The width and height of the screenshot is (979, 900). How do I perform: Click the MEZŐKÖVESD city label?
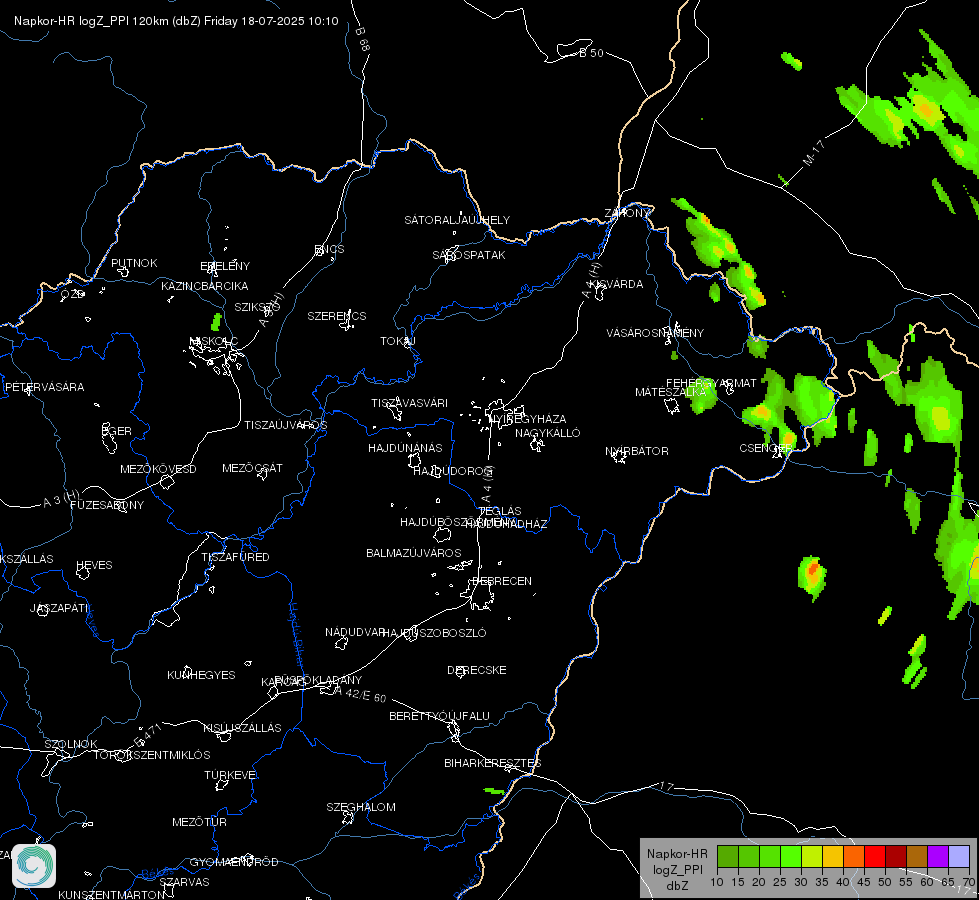[159, 469]
